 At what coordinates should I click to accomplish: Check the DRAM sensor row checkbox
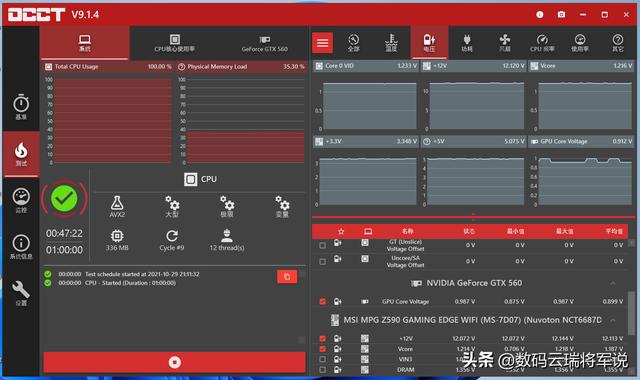[x=322, y=370]
